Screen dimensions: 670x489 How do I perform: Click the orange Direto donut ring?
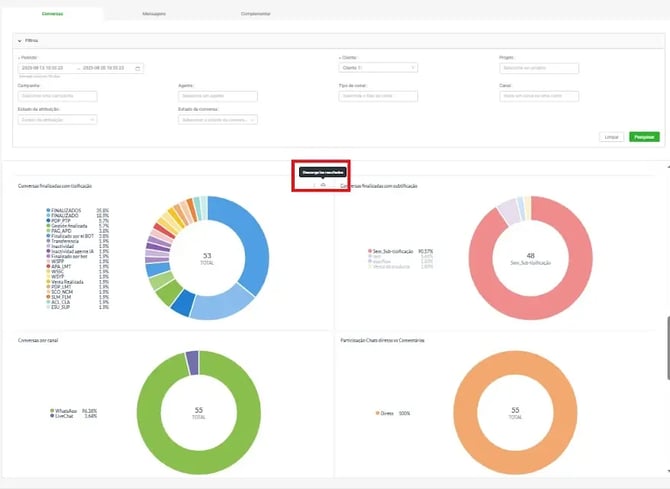(515, 462)
